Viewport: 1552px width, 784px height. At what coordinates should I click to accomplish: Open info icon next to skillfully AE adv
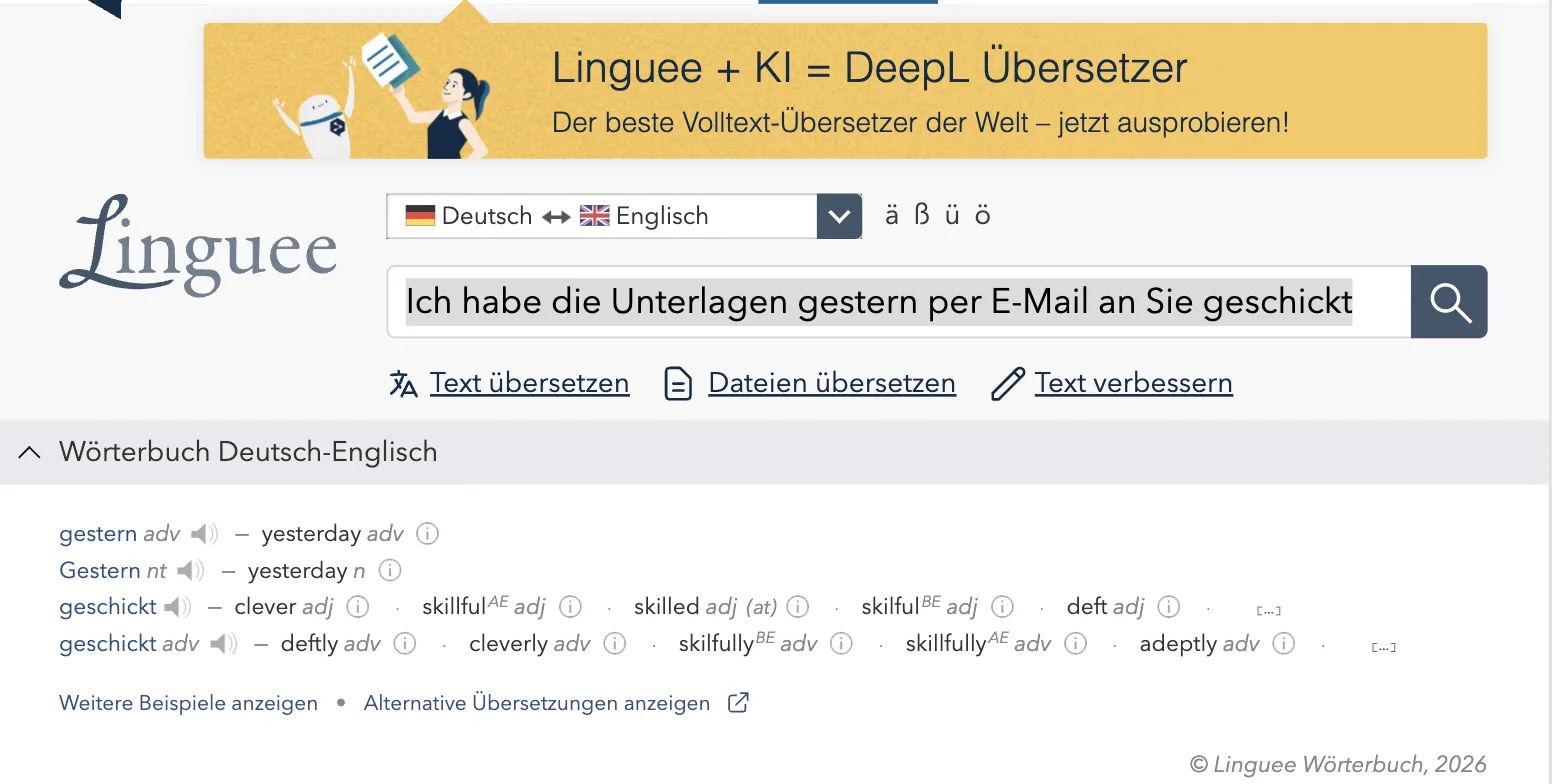1075,644
